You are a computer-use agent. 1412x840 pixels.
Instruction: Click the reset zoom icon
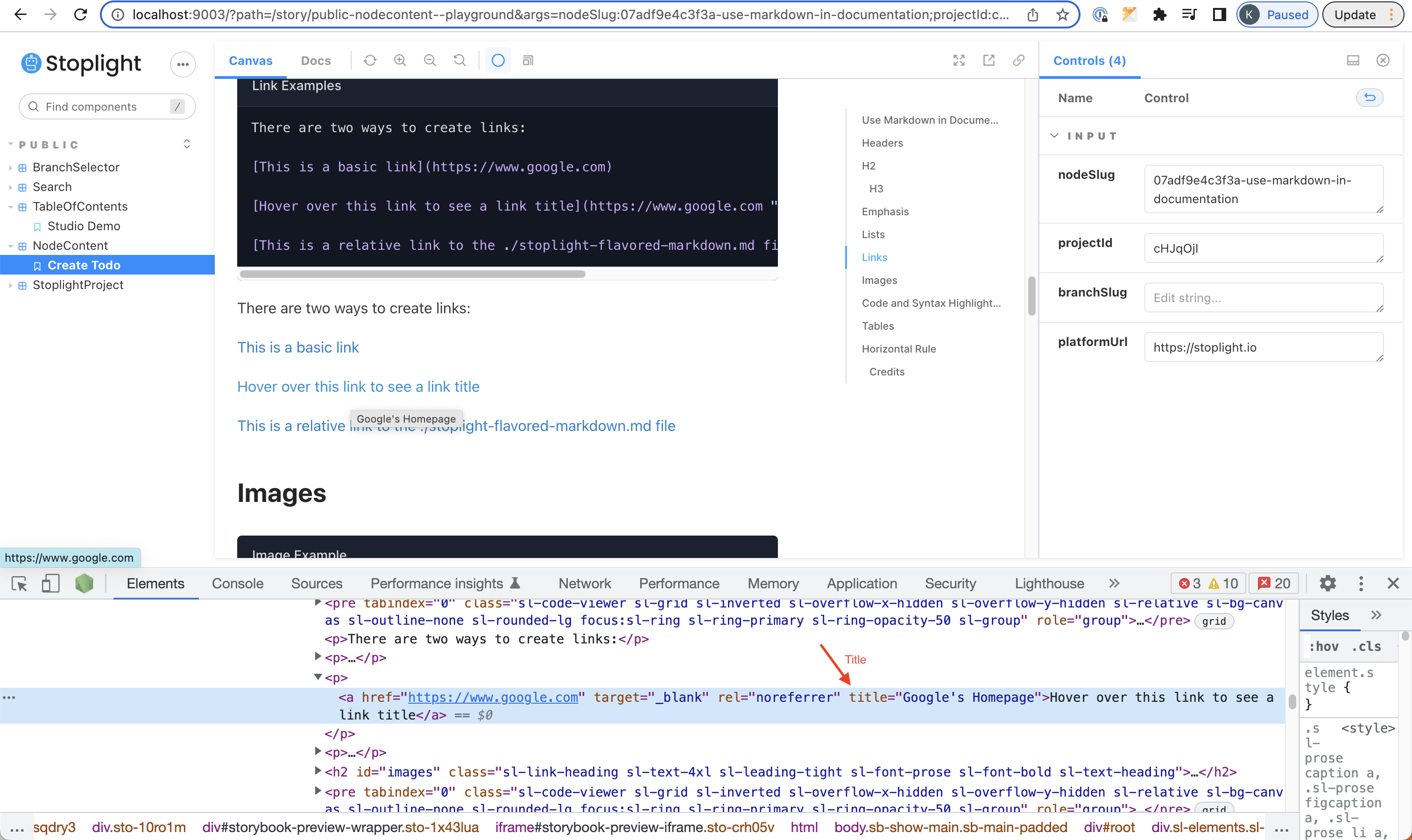459,60
